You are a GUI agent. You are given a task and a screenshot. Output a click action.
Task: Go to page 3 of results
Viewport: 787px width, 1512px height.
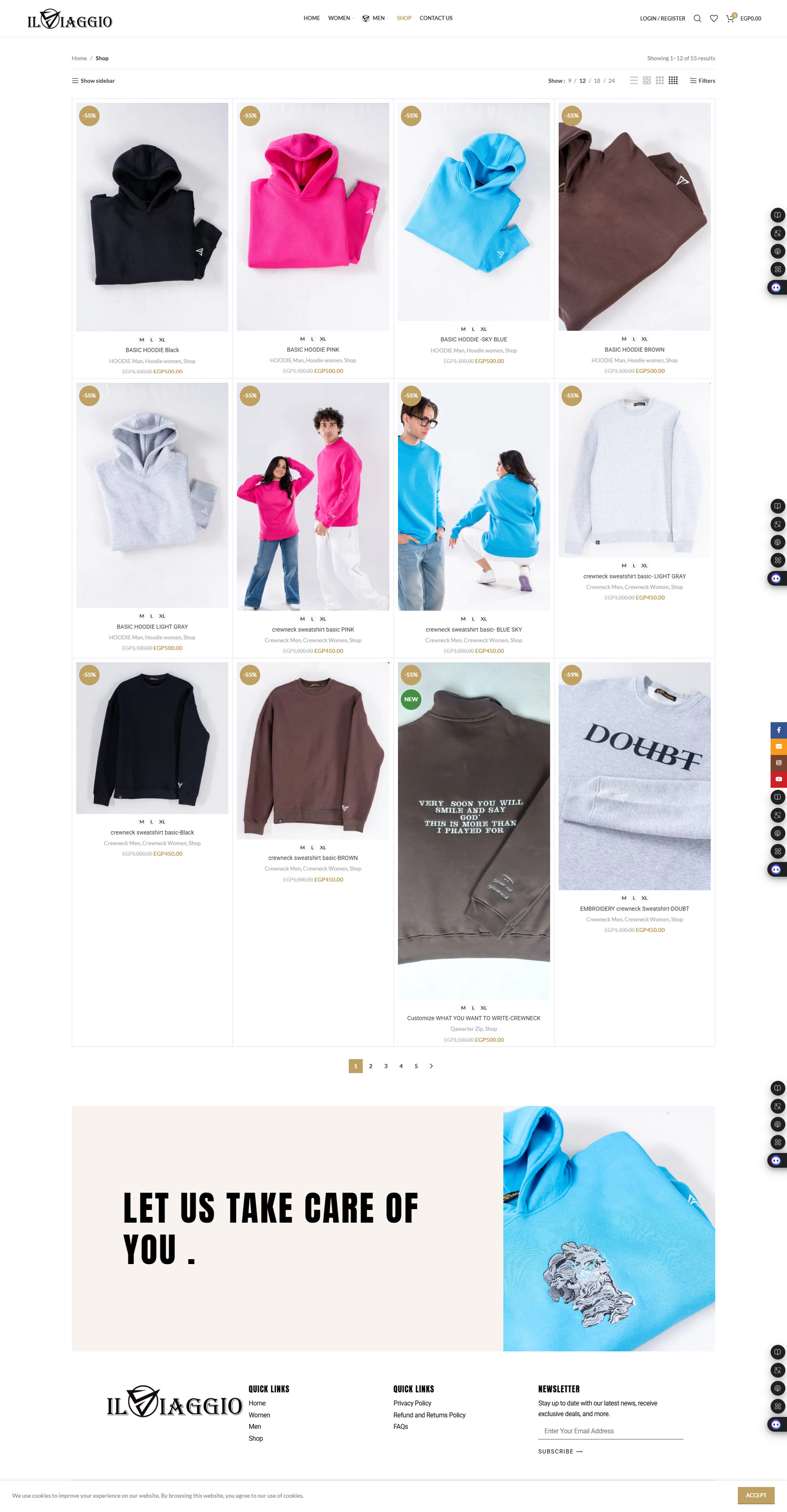[x=386, y=1066]
